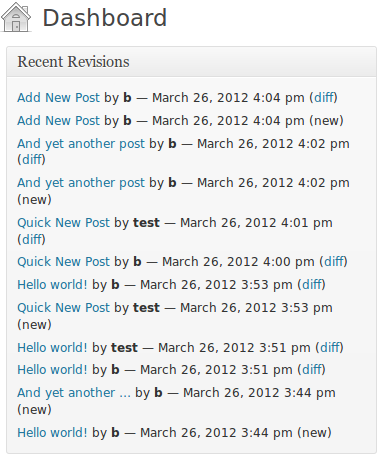Open And yet another post marked new at 4:02
Viewport: 382px width, 457px height.
(81, 183)
